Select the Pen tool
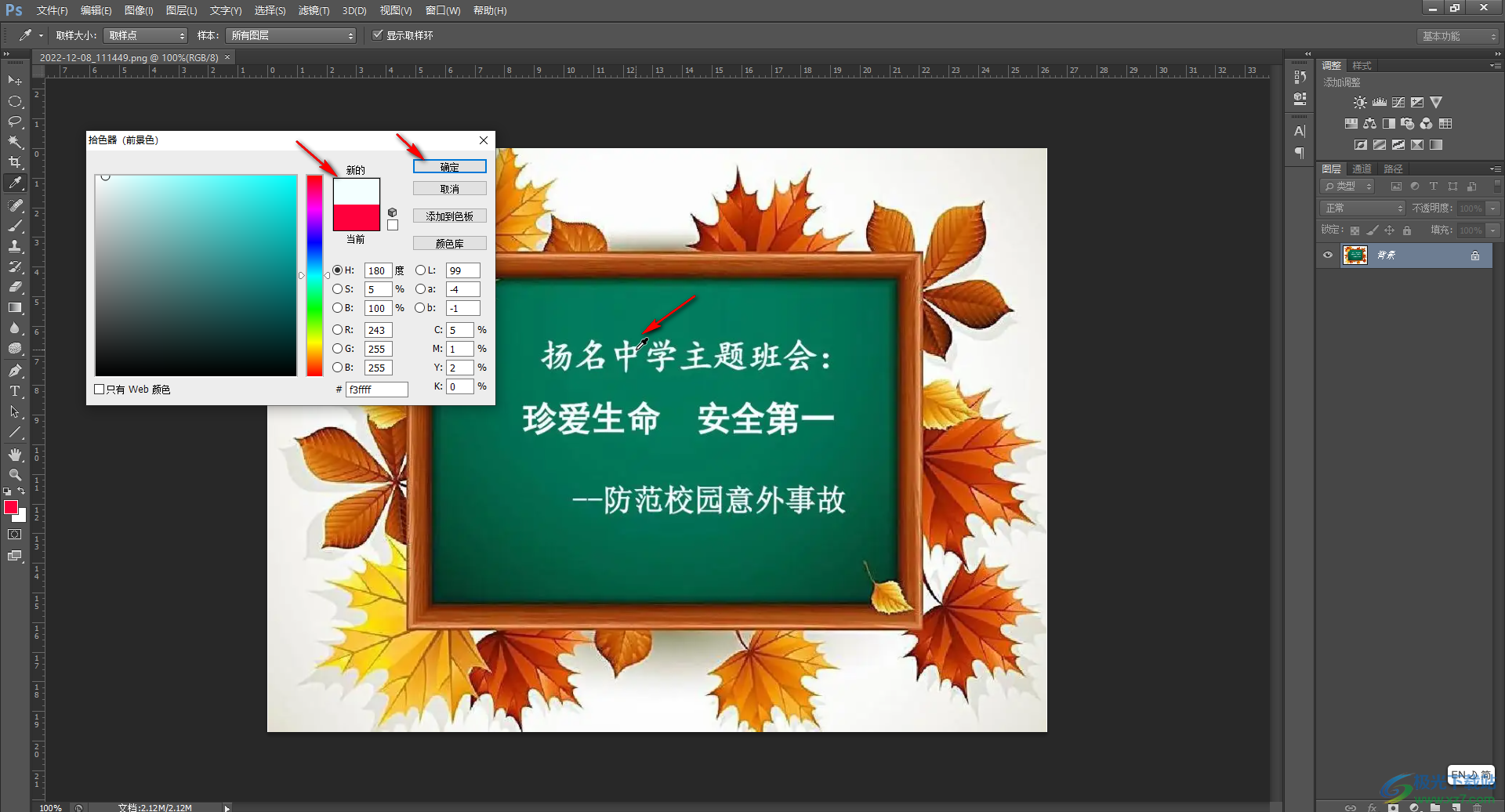The width and height of the screenshot is (1505, 812). pos(15,371)
